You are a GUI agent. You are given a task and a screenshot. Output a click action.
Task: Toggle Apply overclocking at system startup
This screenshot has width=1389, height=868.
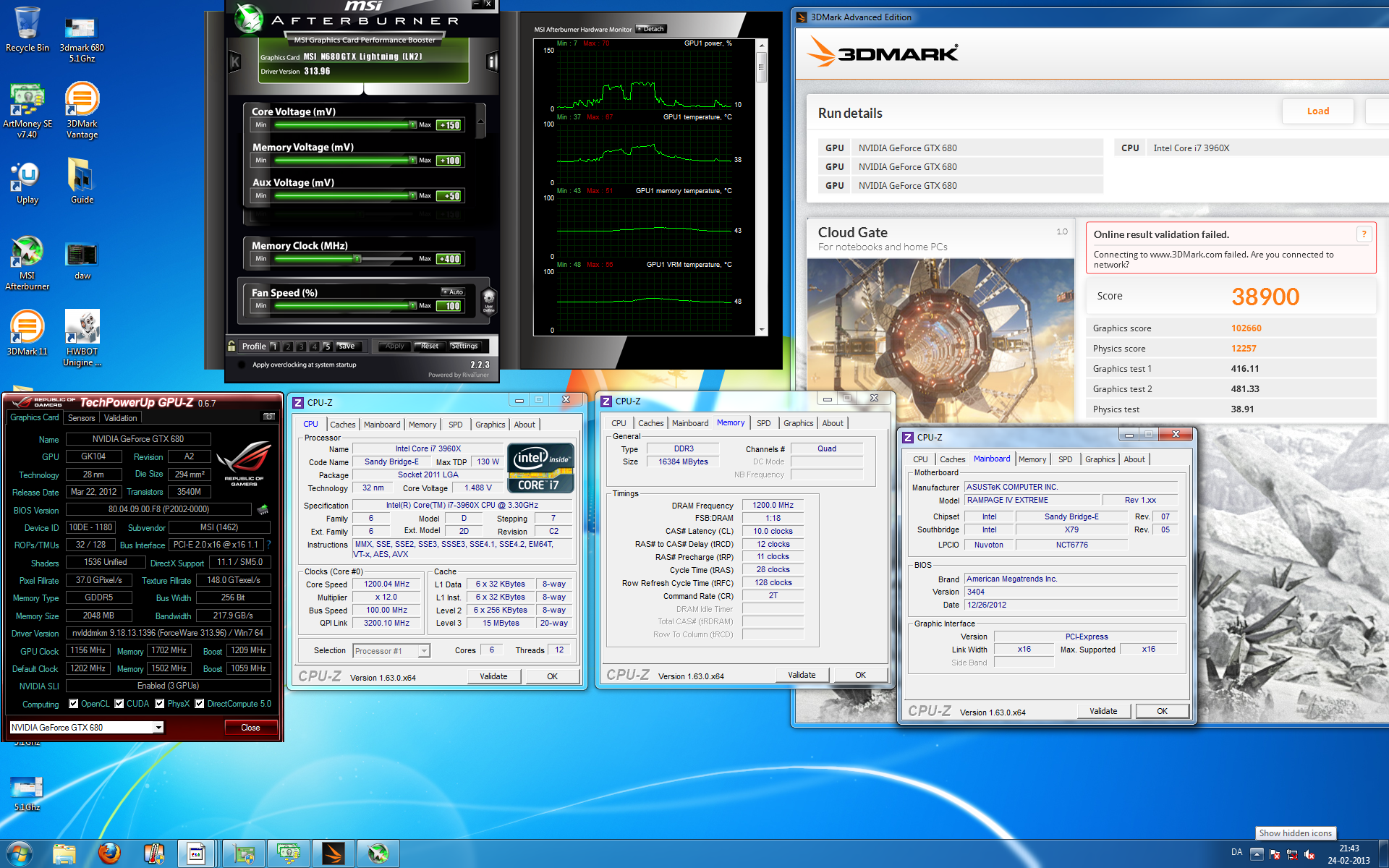(241, 365)
